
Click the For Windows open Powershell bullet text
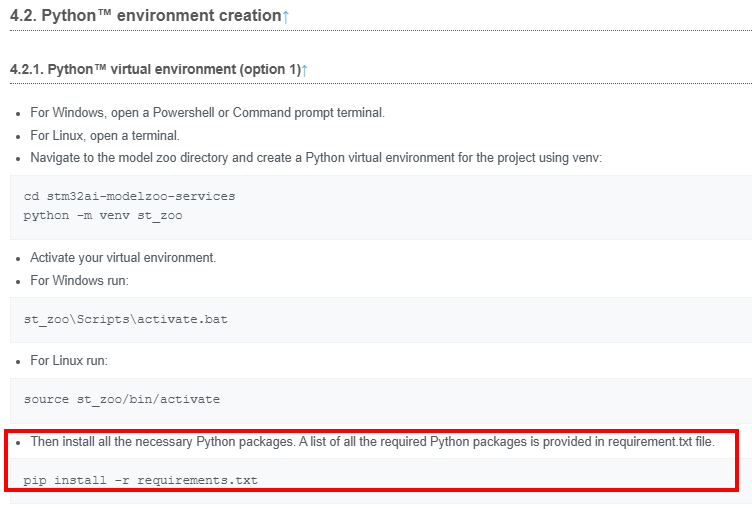207,113
